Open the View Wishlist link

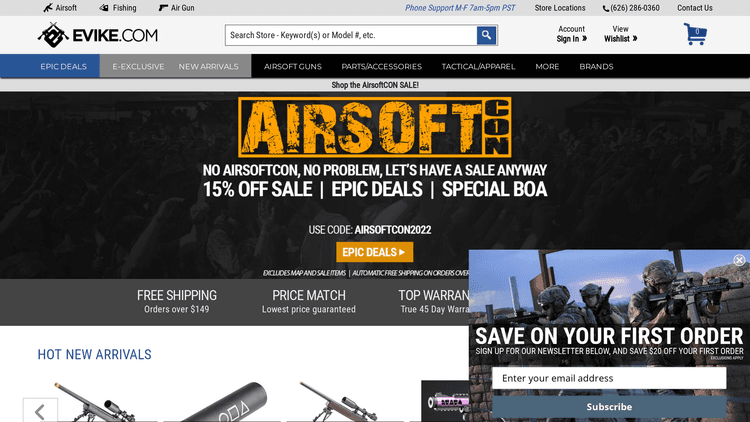click(620, 34)
